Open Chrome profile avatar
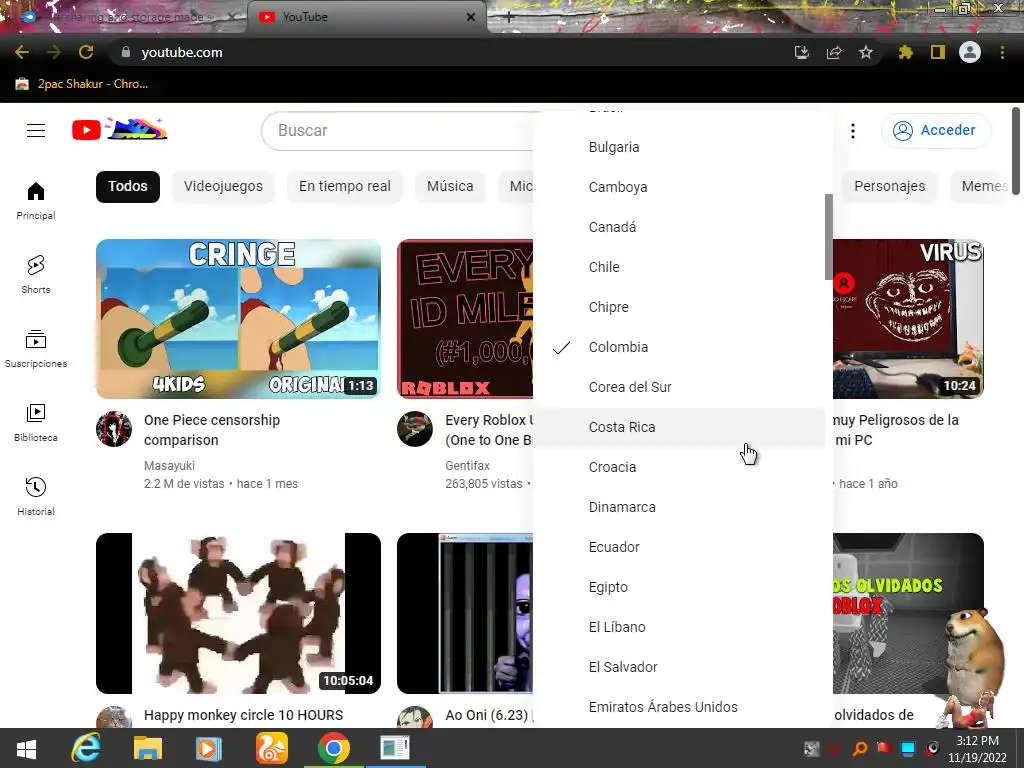The image size is (1024, 768). 970,52
